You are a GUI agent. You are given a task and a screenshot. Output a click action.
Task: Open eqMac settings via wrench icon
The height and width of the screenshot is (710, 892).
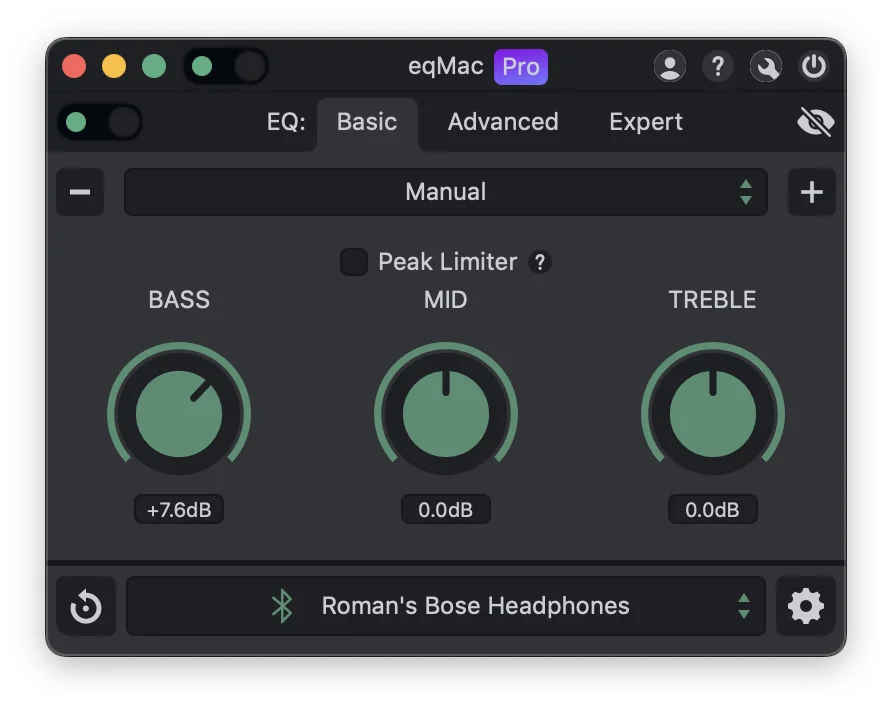pos(766,67)
